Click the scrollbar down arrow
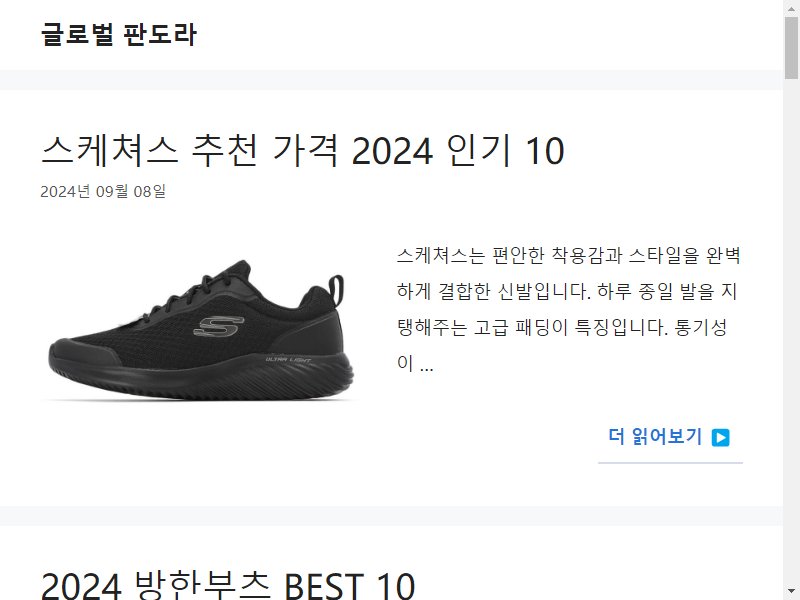The height and width of the screenshot is (600, 800). point(791,593)
